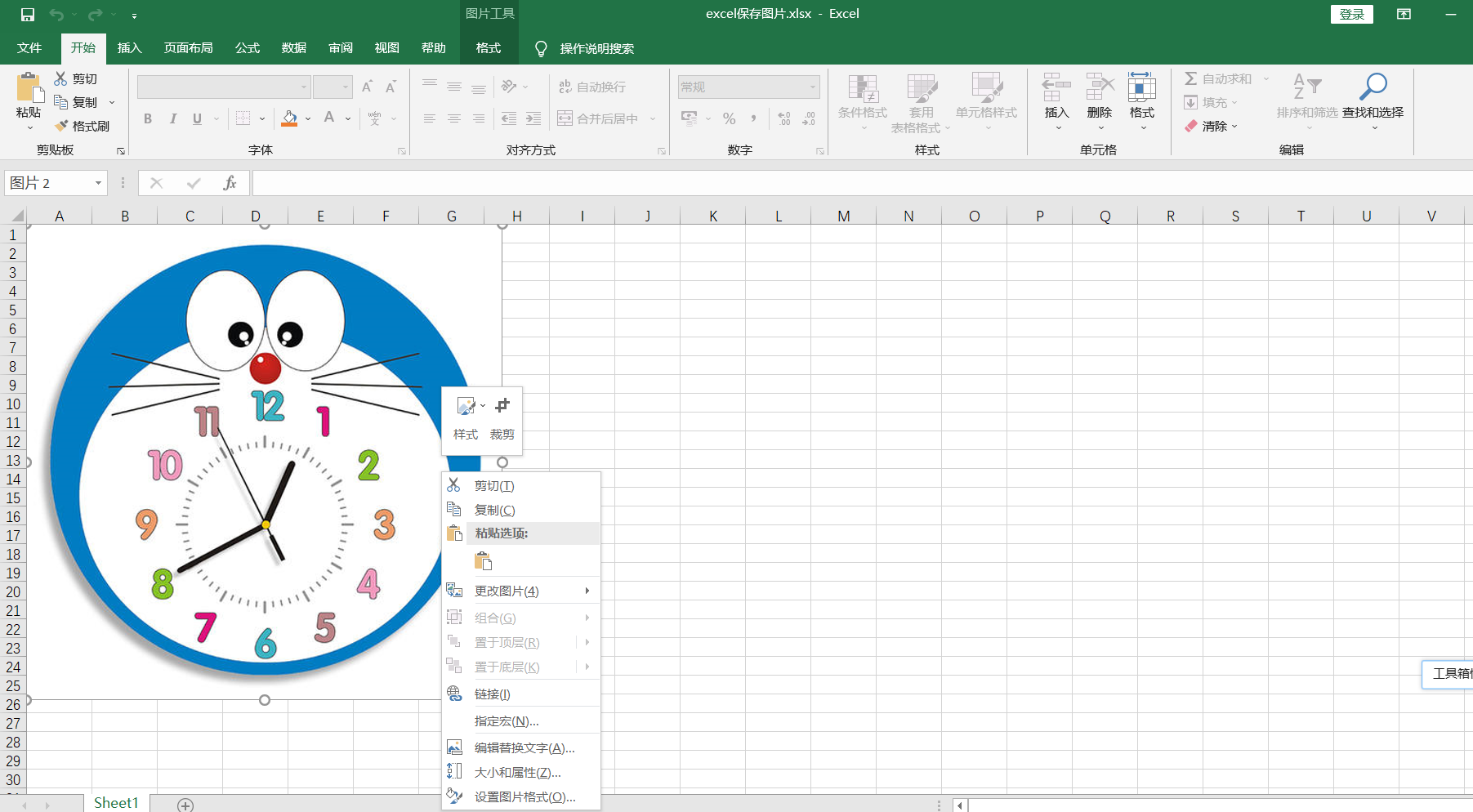Viewport: 1473px width, 812px height.
Task: Open the Customize Quick Access Toolbar dropdown
Action: [x=134, y=15]
